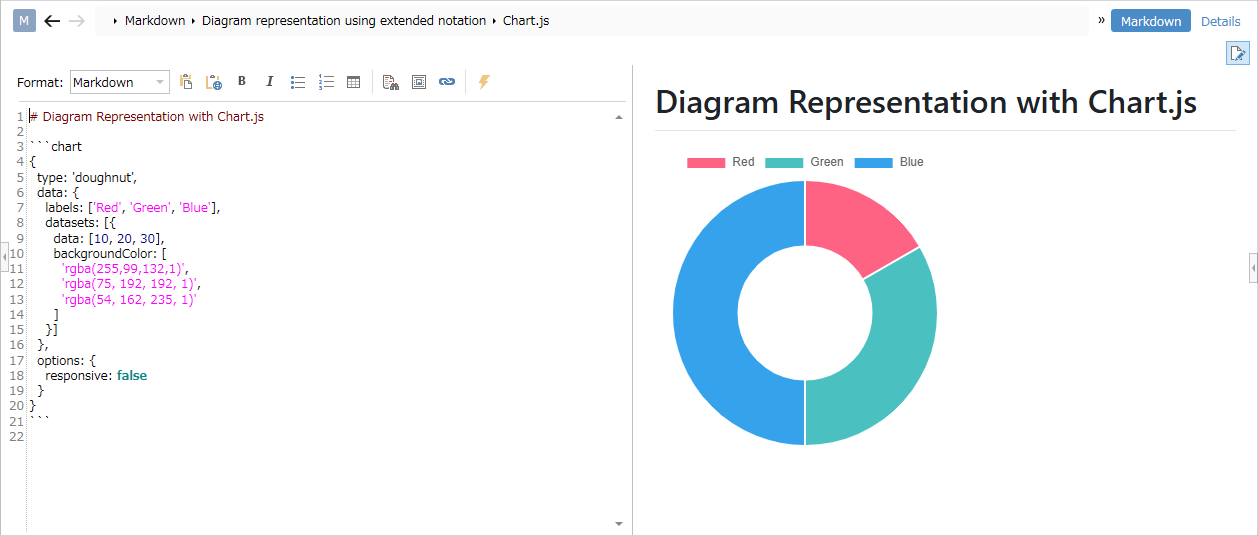Toggle Green legend item in chart

805,162
